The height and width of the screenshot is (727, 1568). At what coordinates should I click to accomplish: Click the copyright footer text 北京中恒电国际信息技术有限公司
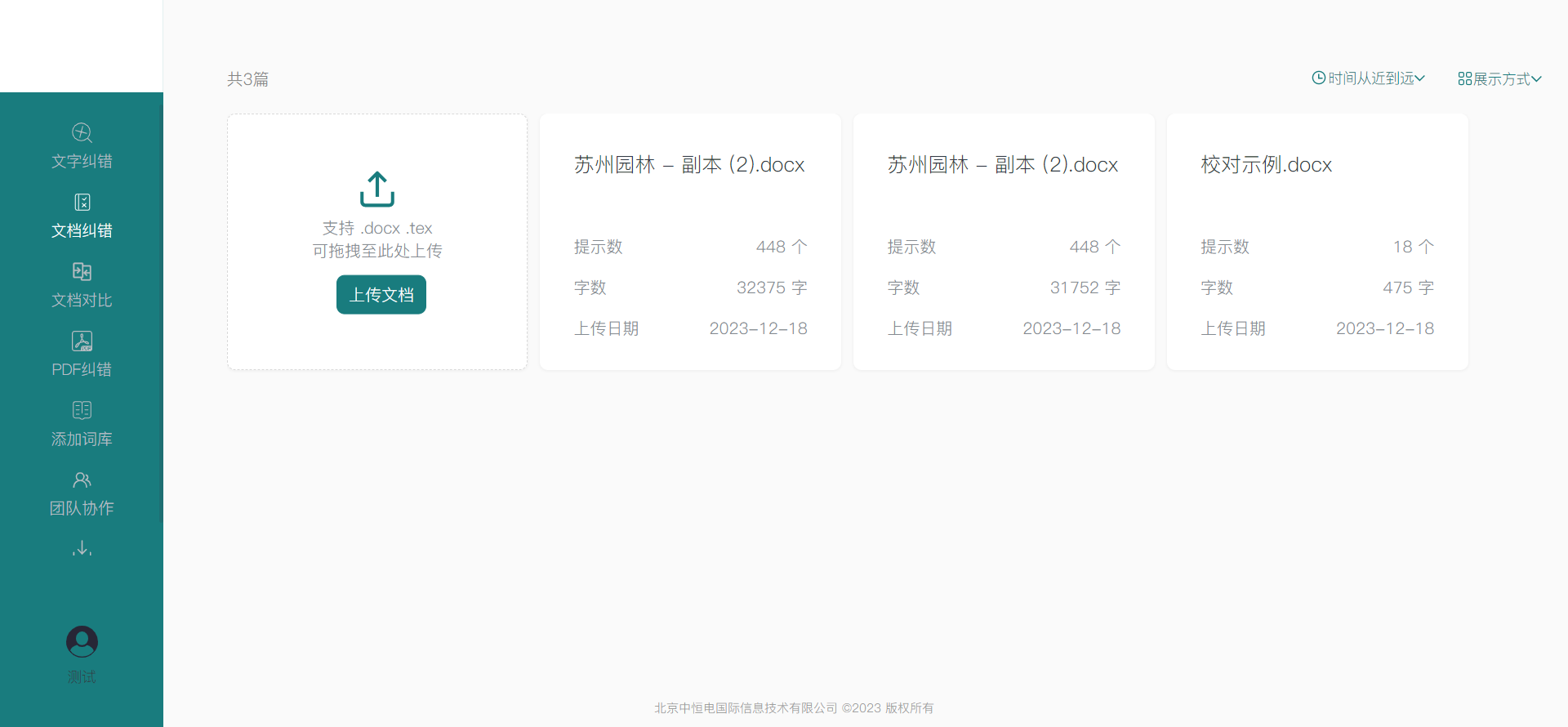point(746,708)
